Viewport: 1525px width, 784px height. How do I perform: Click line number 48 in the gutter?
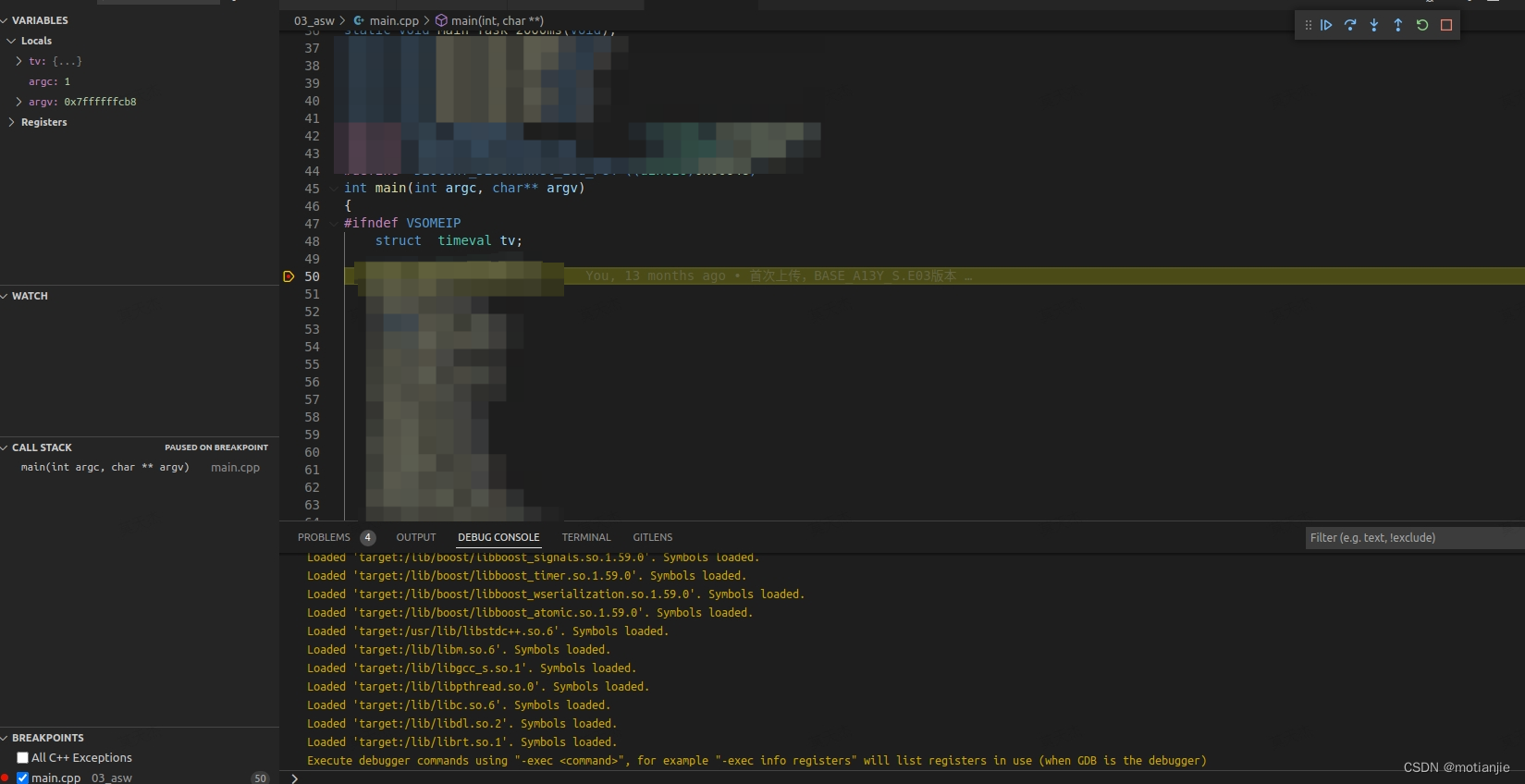[312, 241]
